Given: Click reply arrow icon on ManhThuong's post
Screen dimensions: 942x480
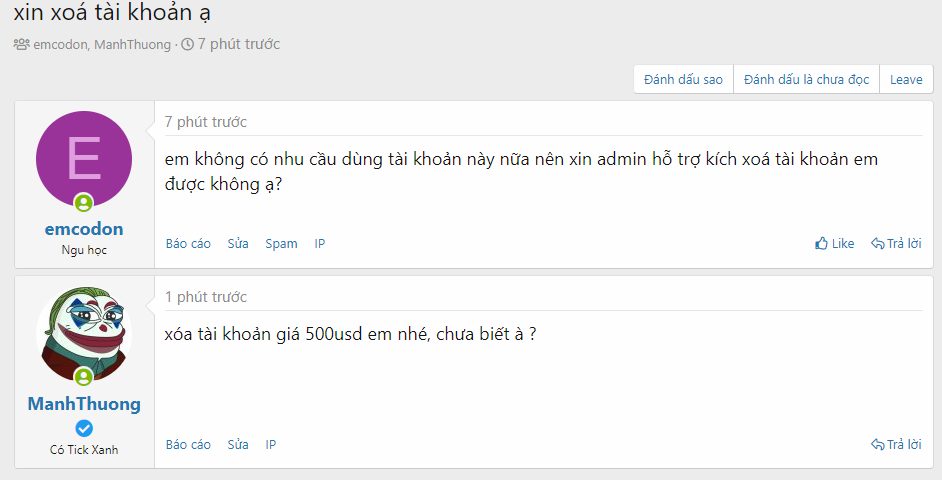Looking at the screenshot, I should tap(878, 445).
